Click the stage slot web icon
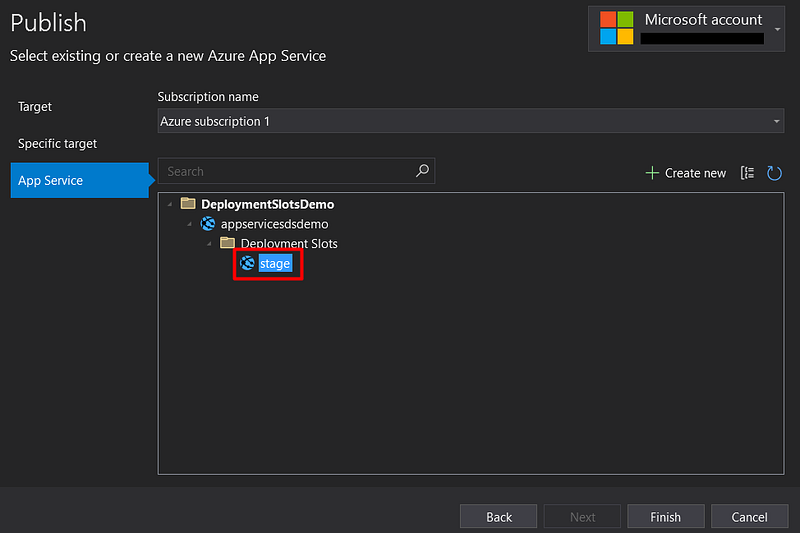Image resolution: width=800 pixels, height=533 pixels. point(247,263)
